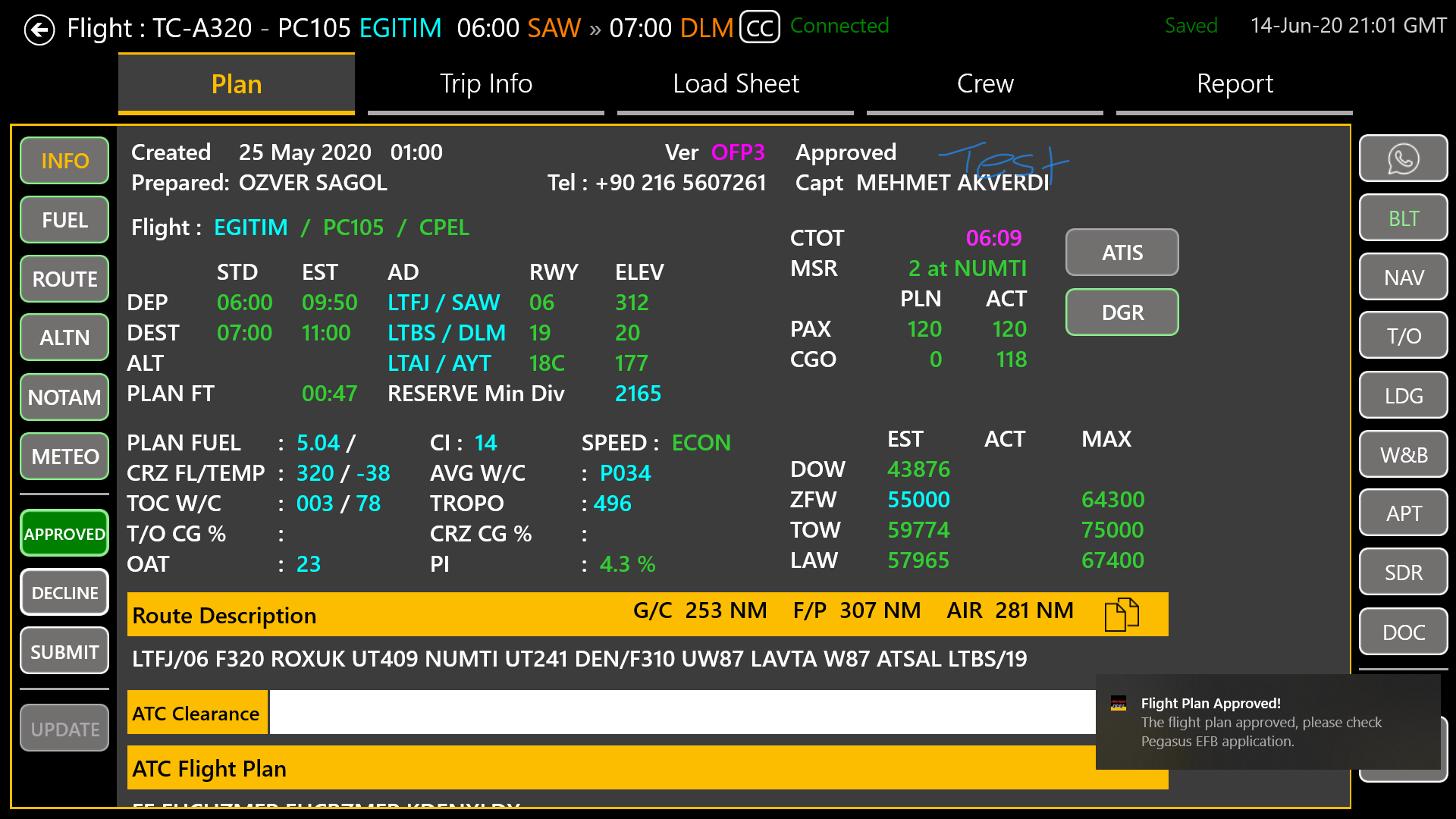1456x819 pixels.
Task: Click the plan fuel value 5.04
Action: point(318,443)
